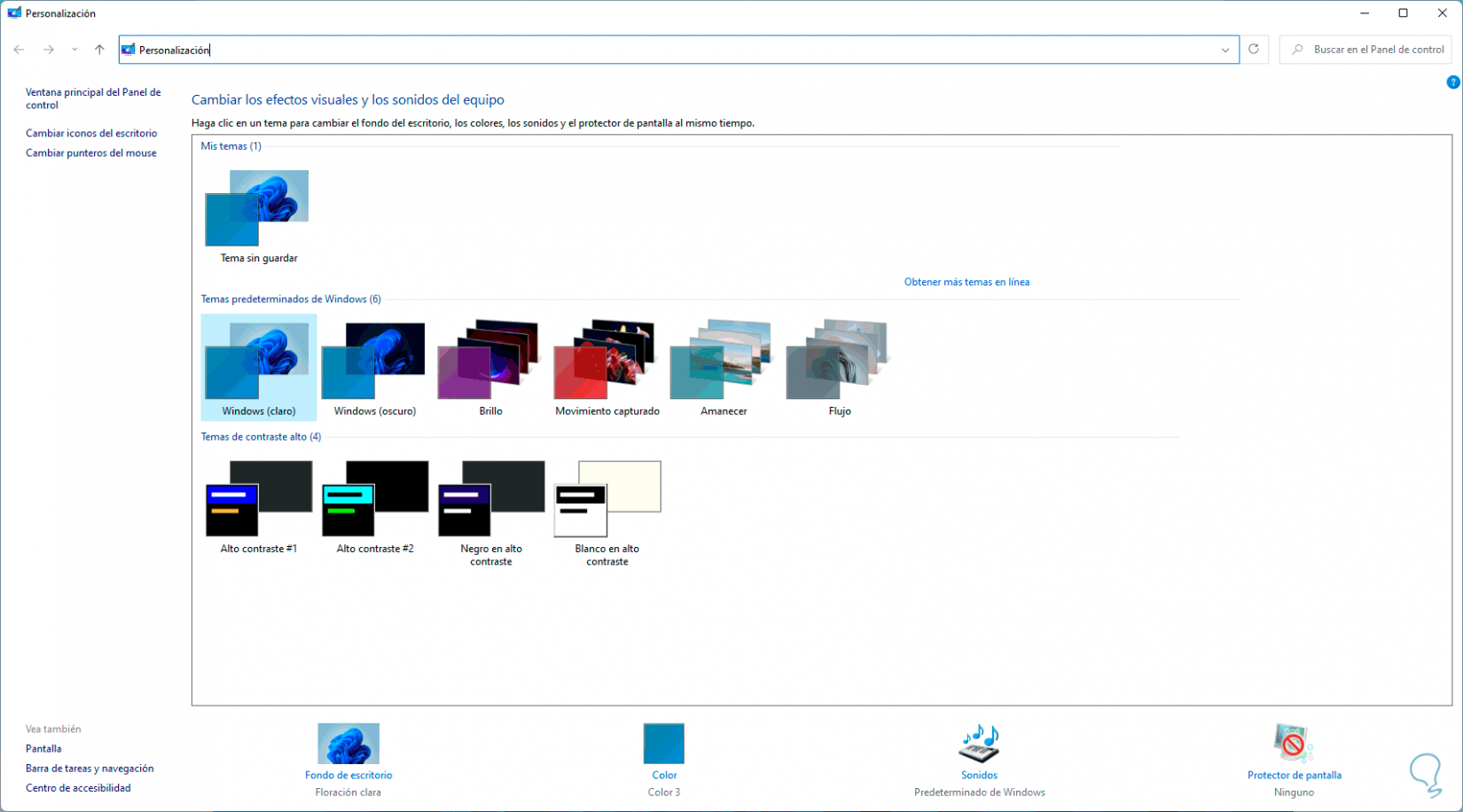Expand the address bar history dropdown

pyautogui.click(x=1225, y=50)
